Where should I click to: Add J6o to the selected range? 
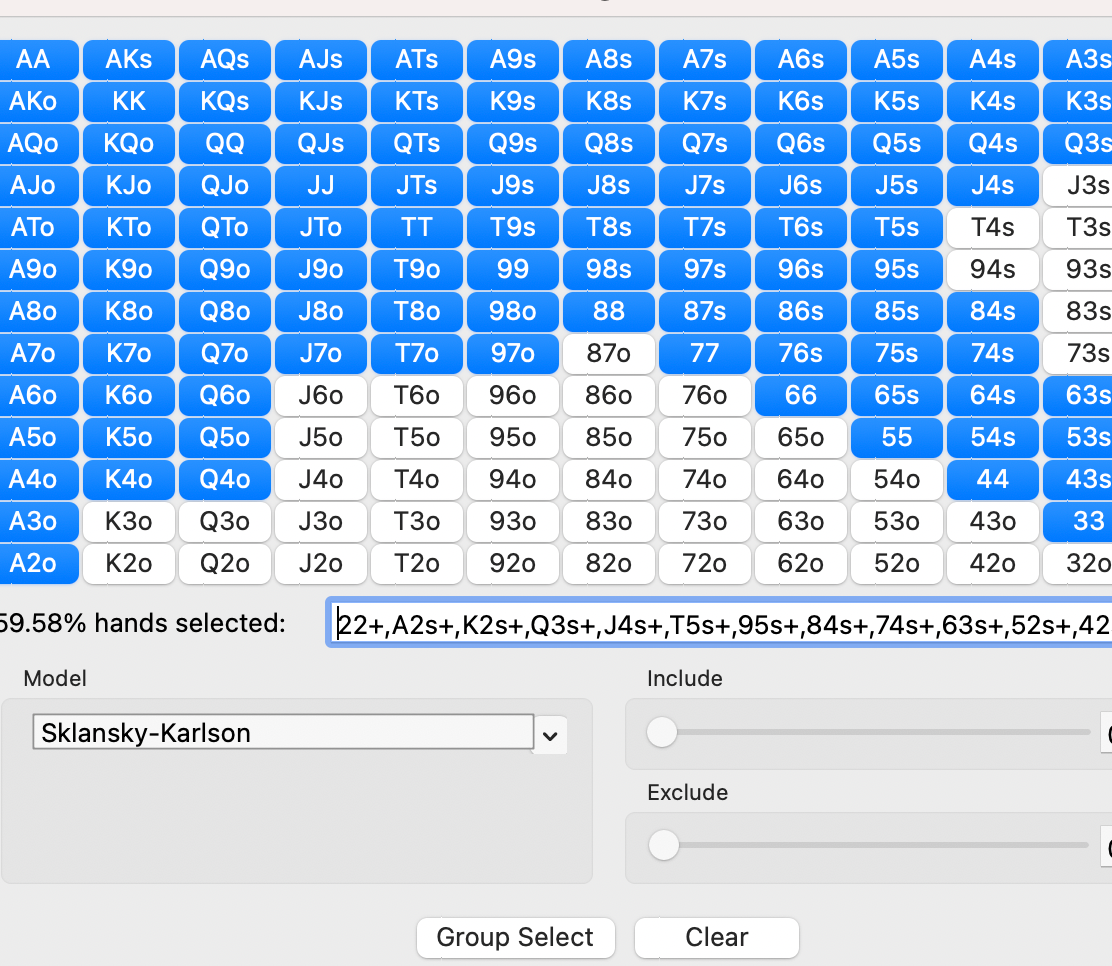click(321, 396)
